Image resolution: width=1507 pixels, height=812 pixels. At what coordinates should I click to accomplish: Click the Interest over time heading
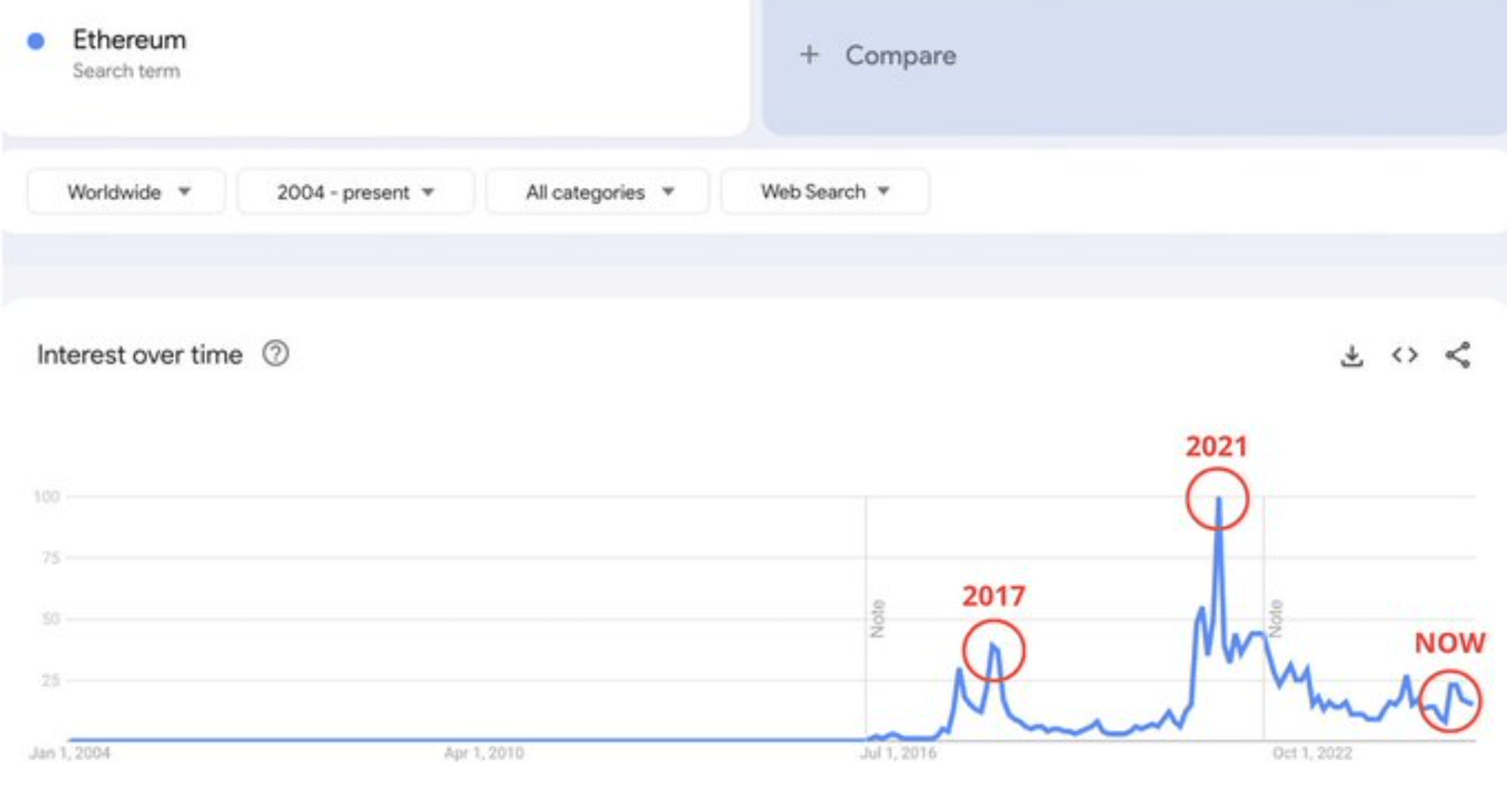[140, 355]
